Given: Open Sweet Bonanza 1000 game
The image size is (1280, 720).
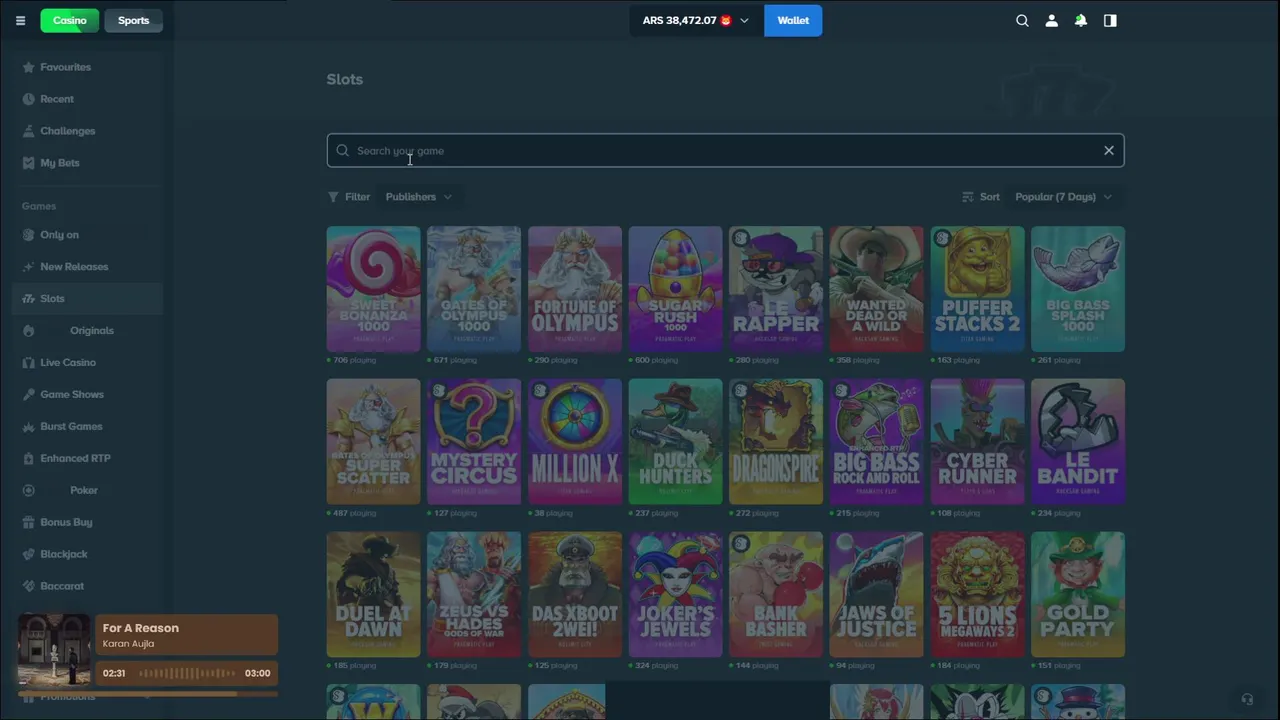Looking at the screenshot, I should (x=373, y=289).
